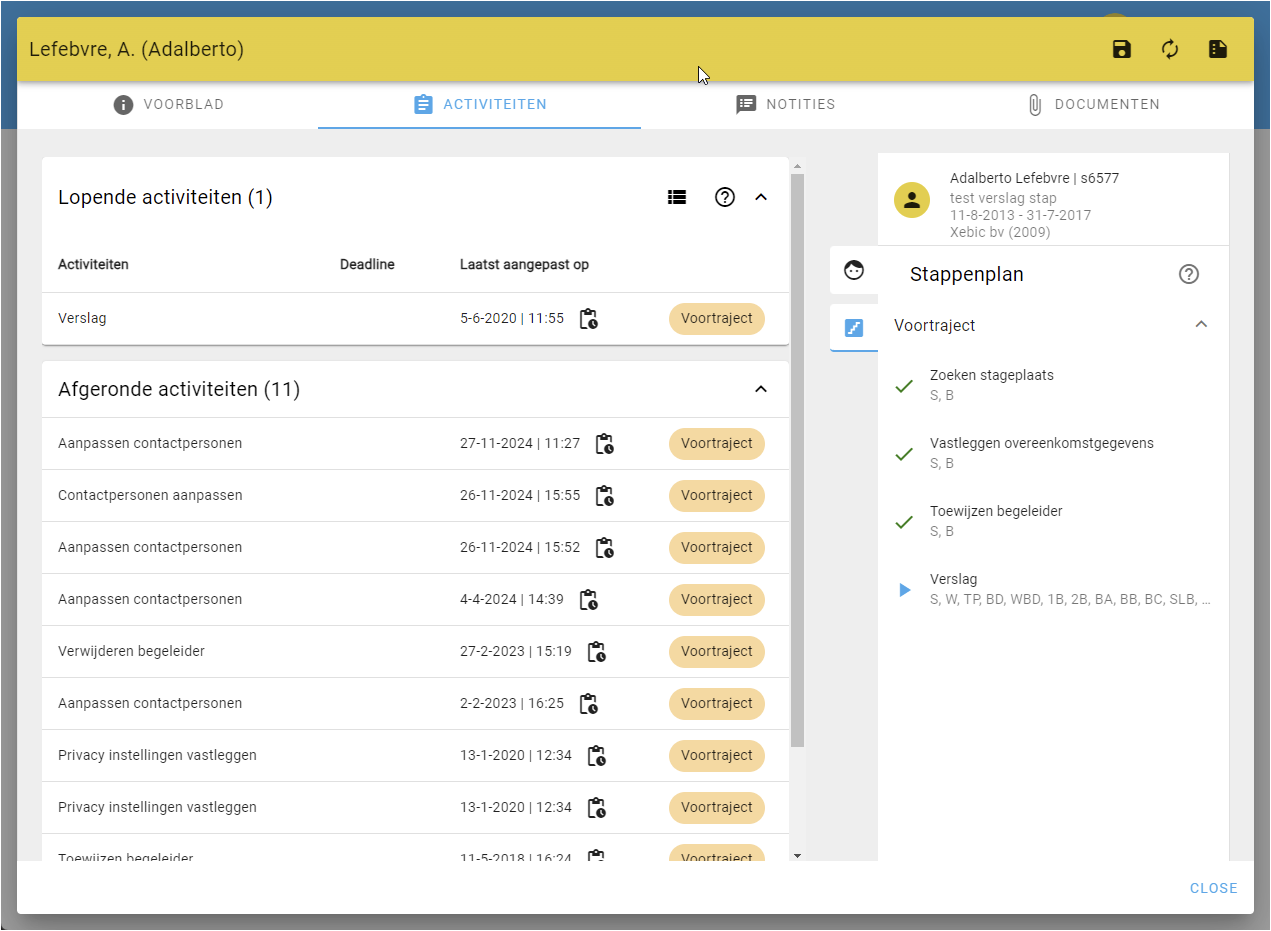Click clipboard clock icon in Verwijderen begeleider row
The image size is (1271, 931).
coord(597,651)
